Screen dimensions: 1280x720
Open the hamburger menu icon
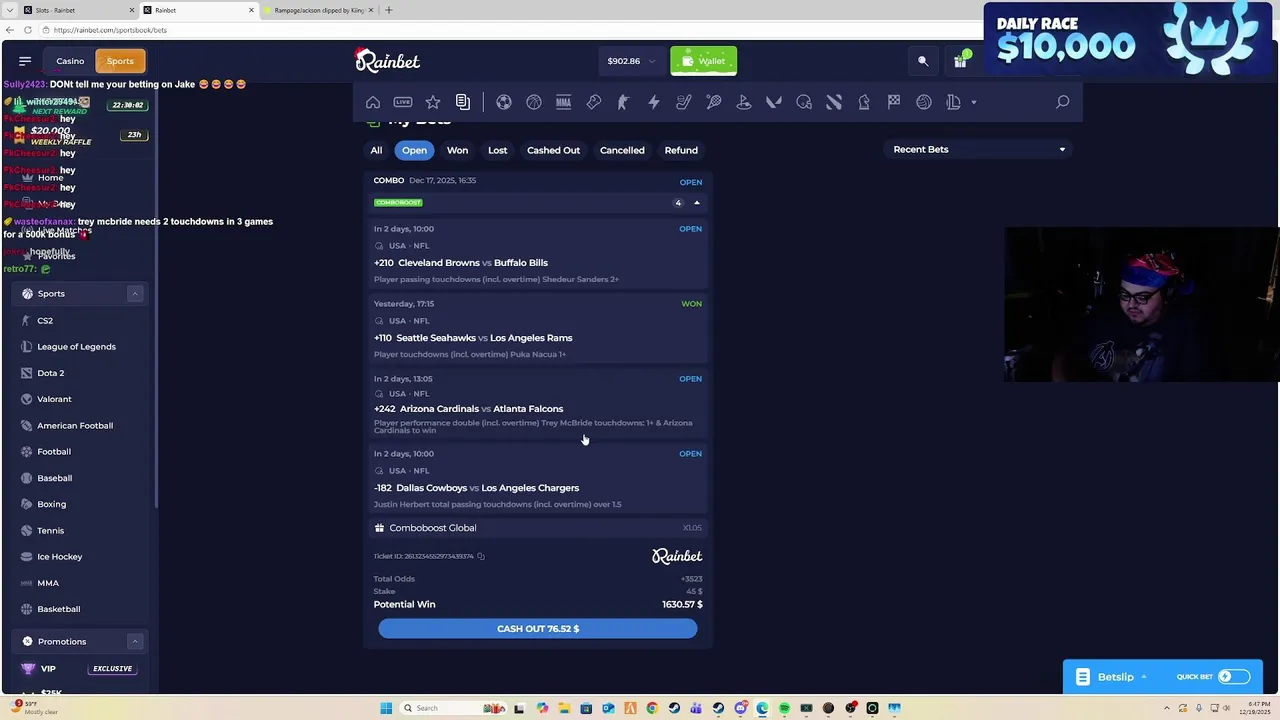tap(25, 61)
